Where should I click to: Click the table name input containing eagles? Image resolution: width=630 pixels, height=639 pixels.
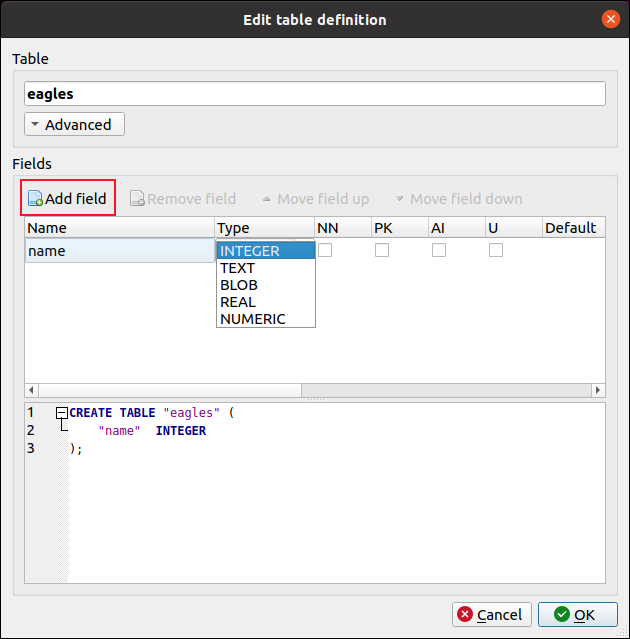click(315, 94)
